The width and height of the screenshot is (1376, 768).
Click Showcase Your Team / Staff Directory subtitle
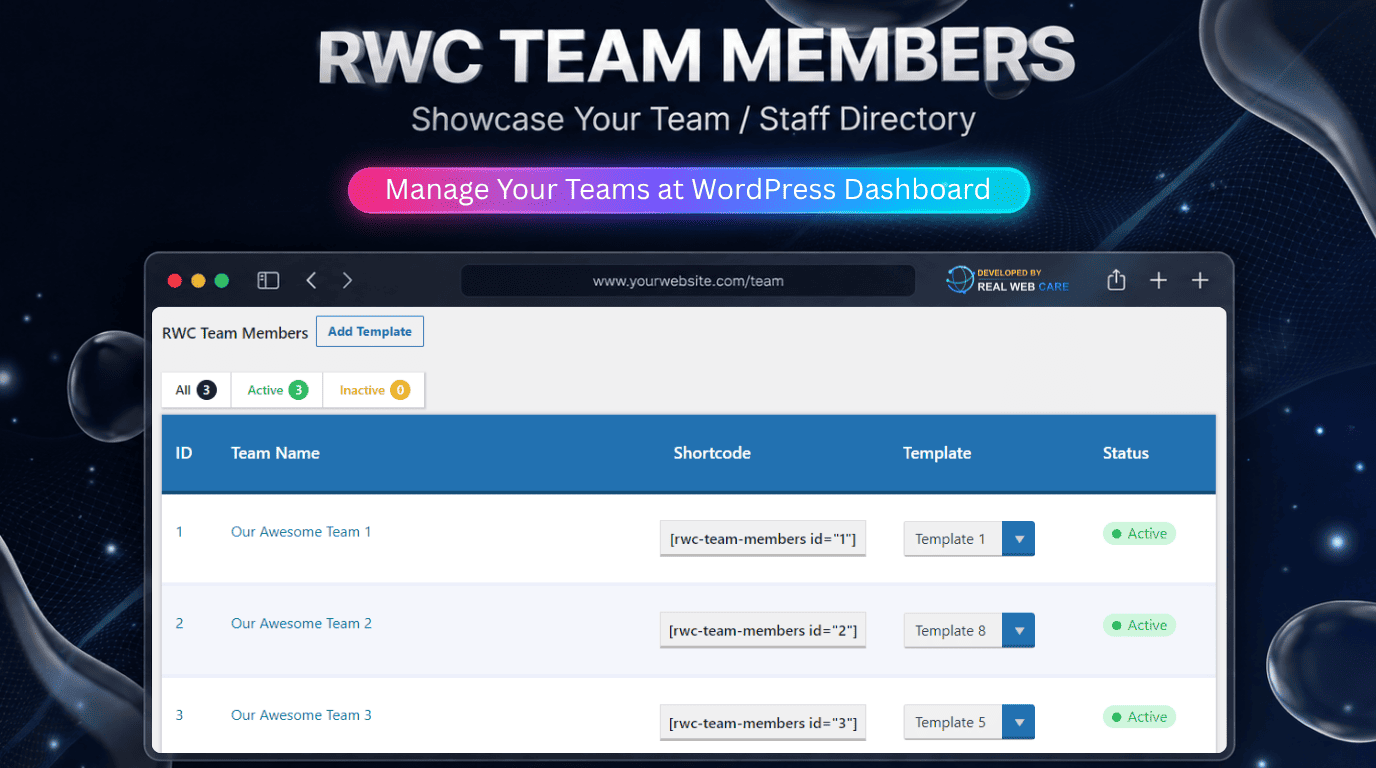coord(693,119)
